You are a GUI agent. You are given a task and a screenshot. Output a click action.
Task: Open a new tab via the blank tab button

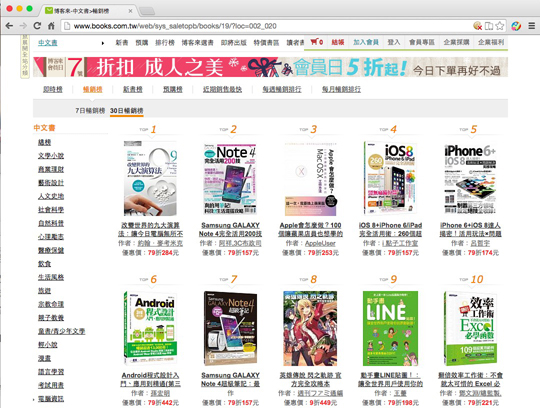[147, 11]
